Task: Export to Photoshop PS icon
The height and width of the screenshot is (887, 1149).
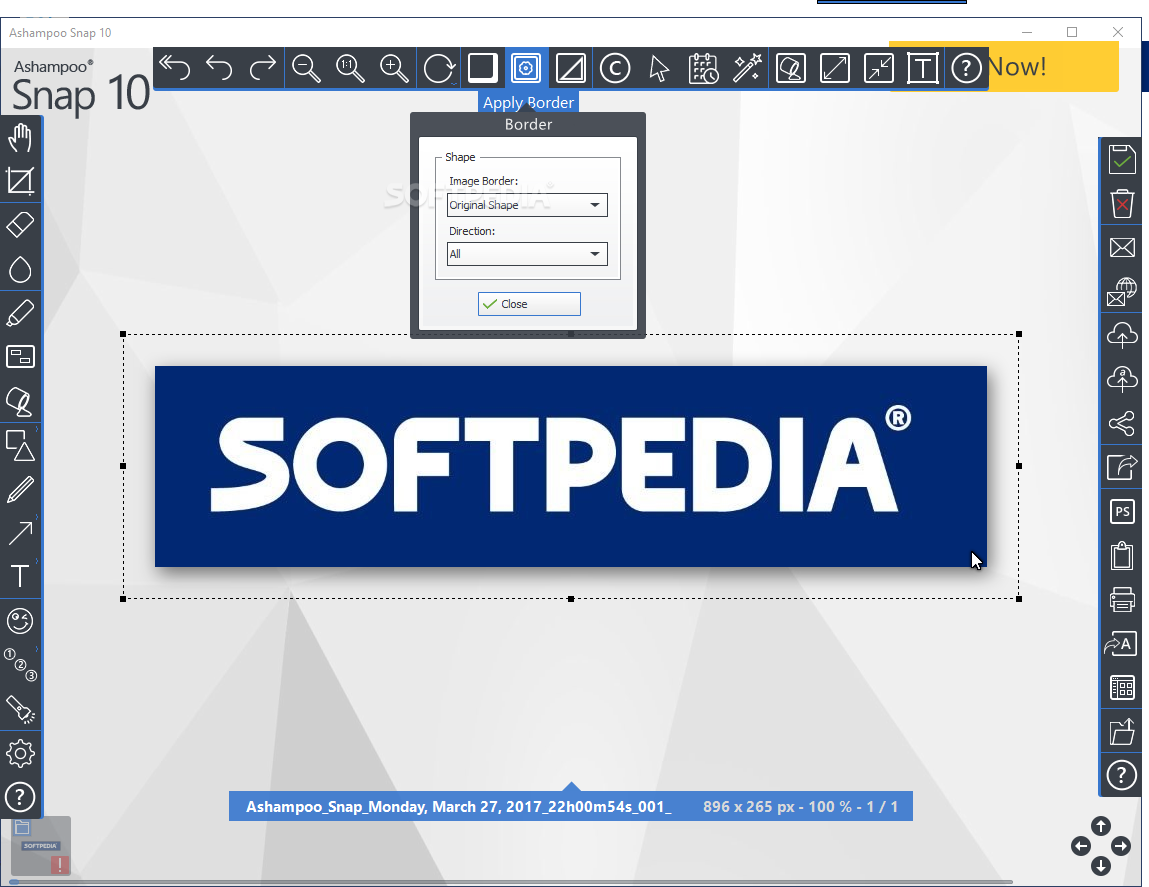Action: point(1122,511)
